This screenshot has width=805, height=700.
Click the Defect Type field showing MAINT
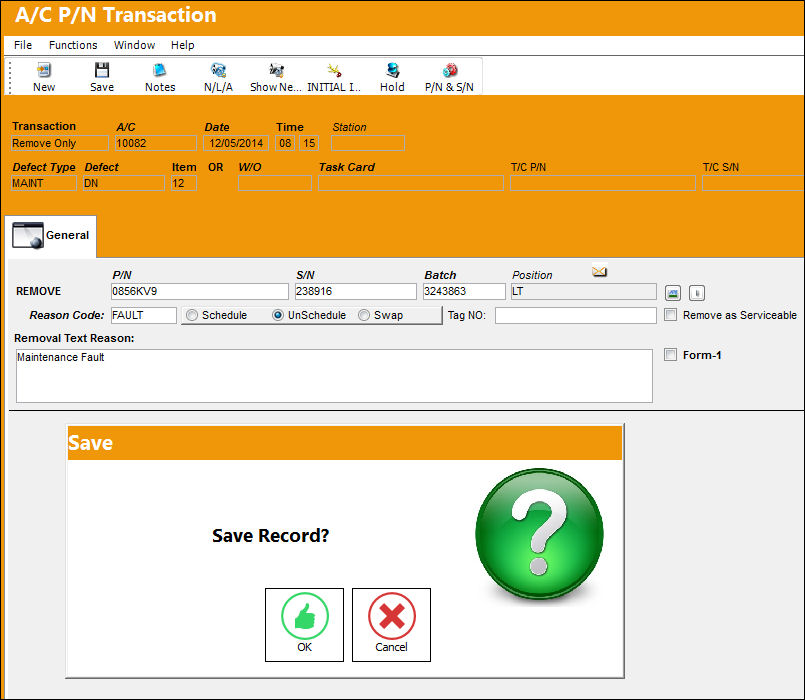(44, 183)
